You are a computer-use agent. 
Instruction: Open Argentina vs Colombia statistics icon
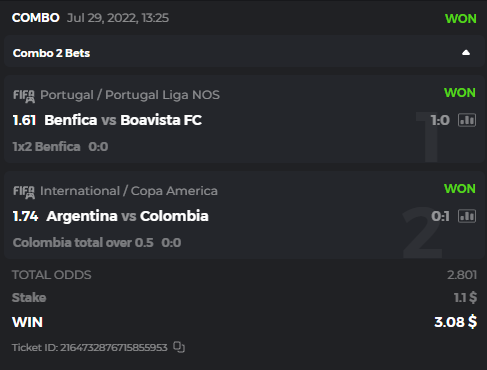(467, 216)
